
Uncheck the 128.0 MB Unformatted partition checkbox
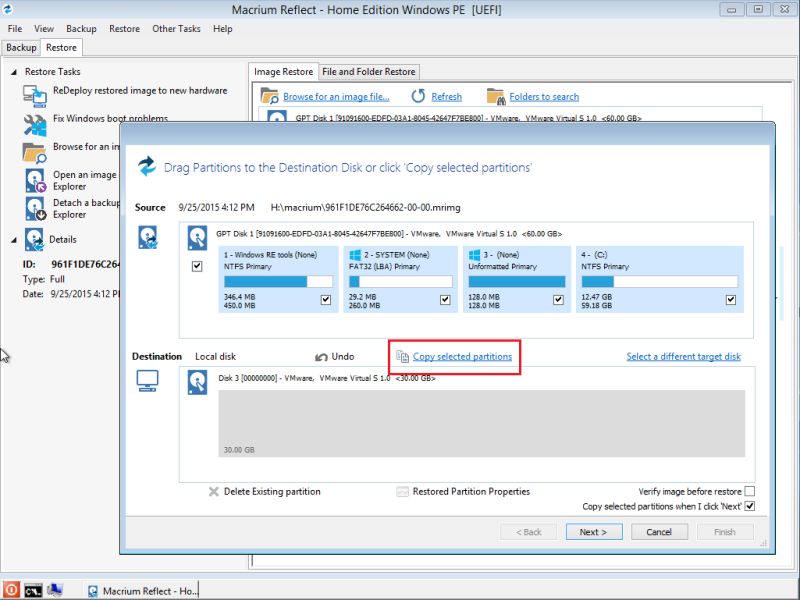558,300
